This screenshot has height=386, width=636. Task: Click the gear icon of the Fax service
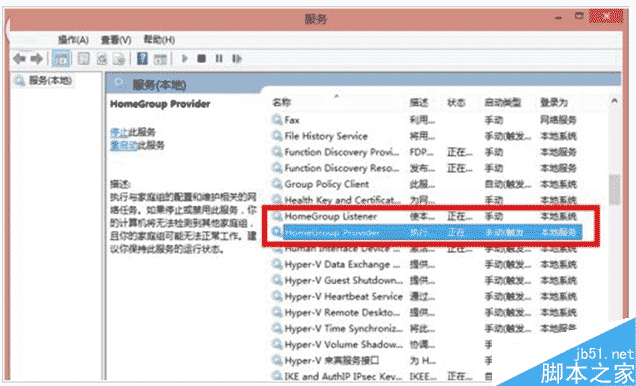tap(277, 120)
